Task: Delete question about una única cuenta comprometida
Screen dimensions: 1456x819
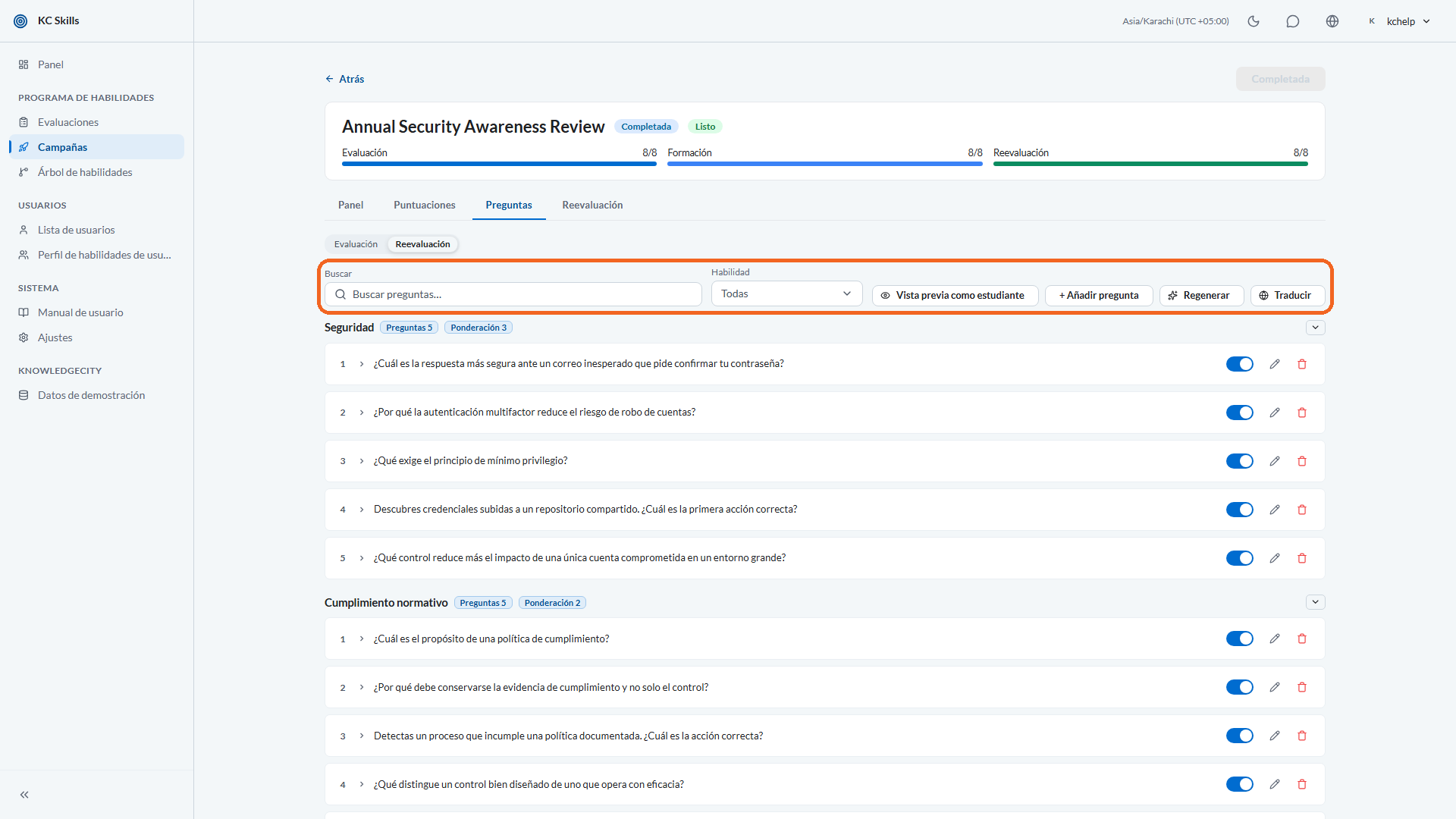Action: (1302, 558)
